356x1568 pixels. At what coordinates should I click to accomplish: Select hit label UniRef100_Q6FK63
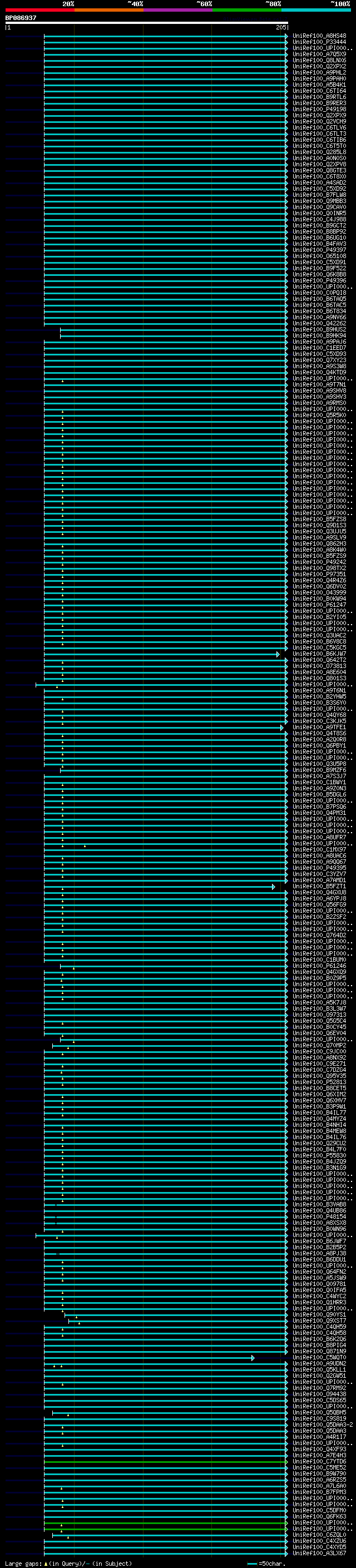[x=319, y=1517]
